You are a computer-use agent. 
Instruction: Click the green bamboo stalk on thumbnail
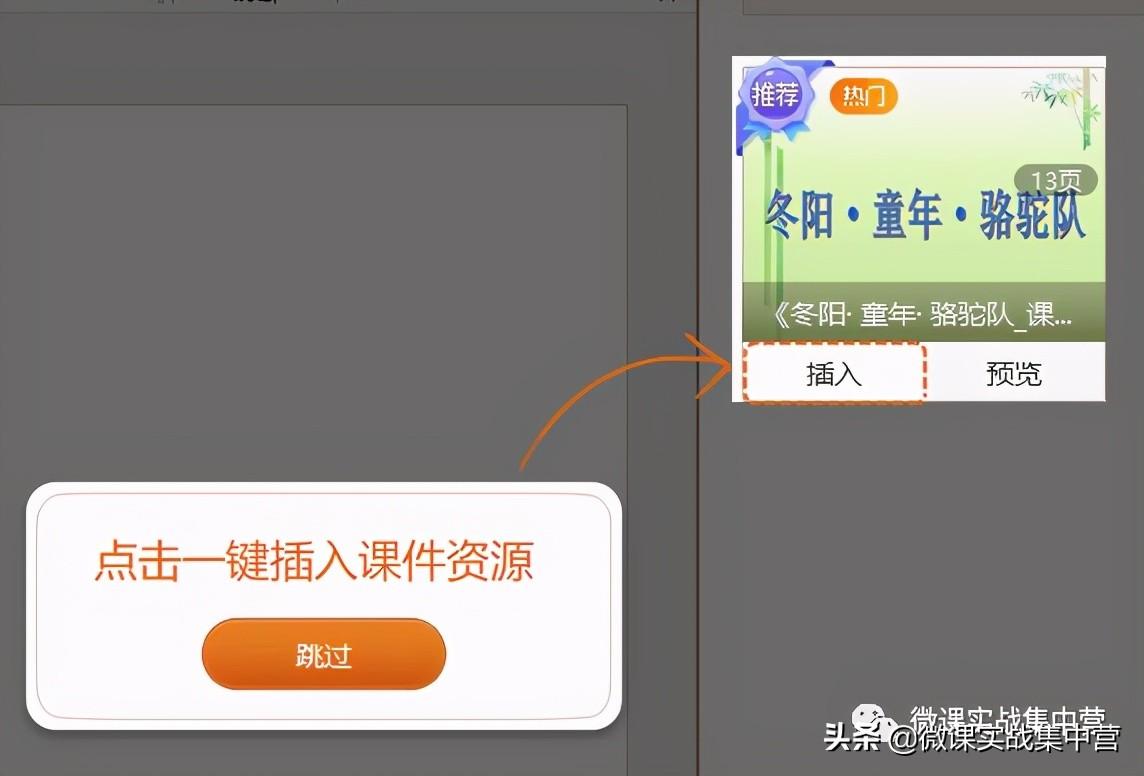[x=772, y=219]
